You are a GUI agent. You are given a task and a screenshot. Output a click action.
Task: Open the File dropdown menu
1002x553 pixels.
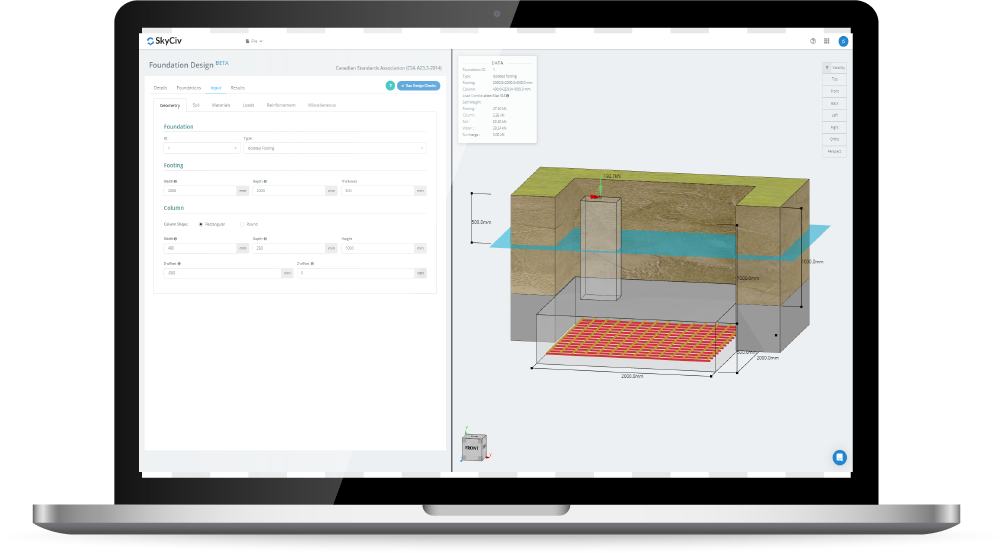pos(255,41)
